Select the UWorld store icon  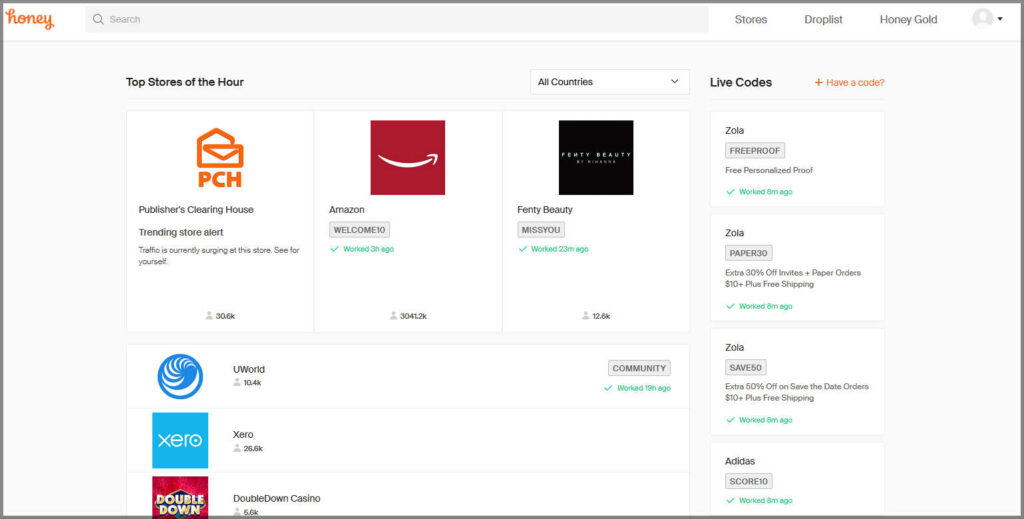tap(180, 376)
